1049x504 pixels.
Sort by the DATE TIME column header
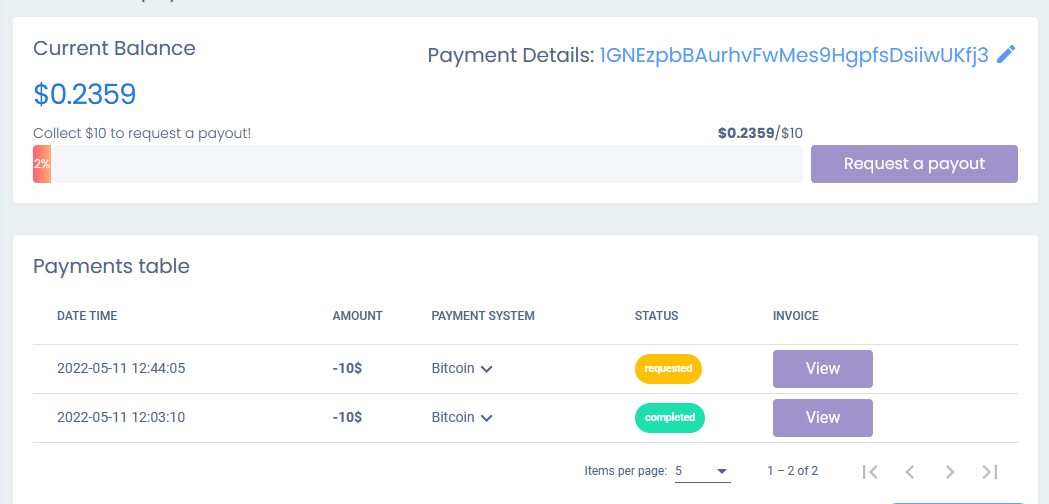pyautogui.click(x=87, y=316)
